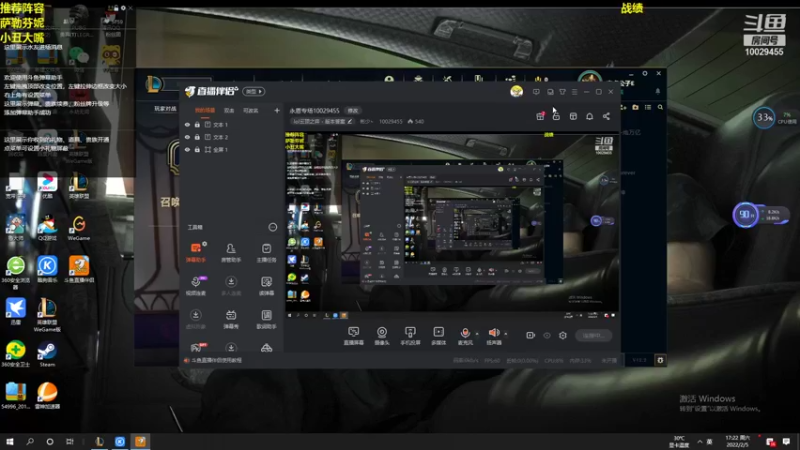Open the taskbar search
The image size is (800, 450).
coord(30,441)
